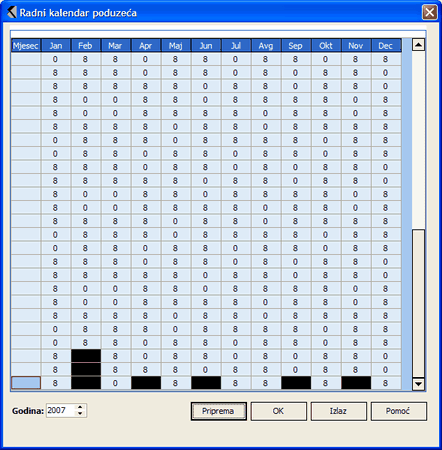Viewport: 442px width, 450px height.
Task: Open help with the Pomoć button
Action: (x=399, y=411)
